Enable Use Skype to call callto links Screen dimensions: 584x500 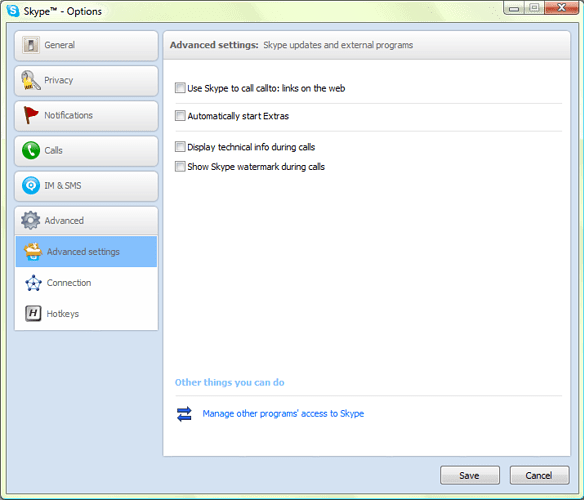180,88
